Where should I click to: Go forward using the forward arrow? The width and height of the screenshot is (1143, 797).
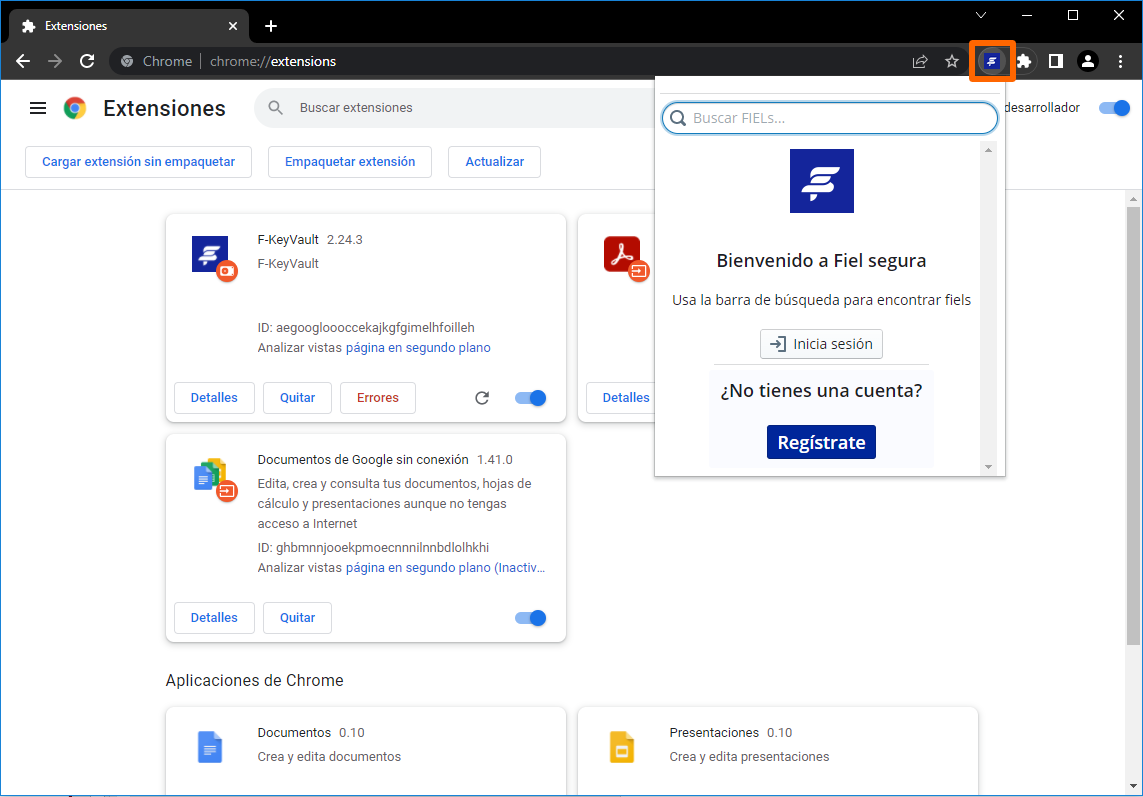tap(55, 61)
